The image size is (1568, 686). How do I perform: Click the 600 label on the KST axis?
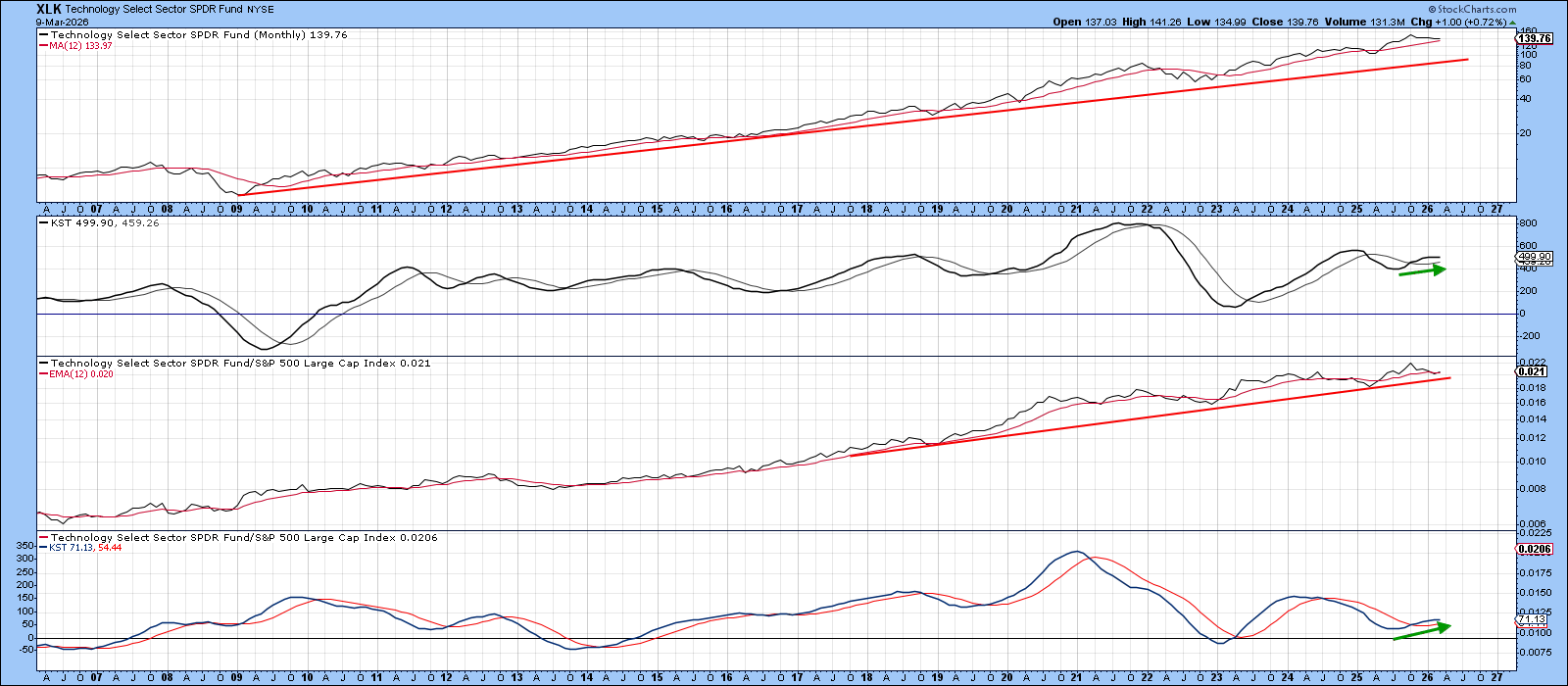click(x=1528, y=246)
